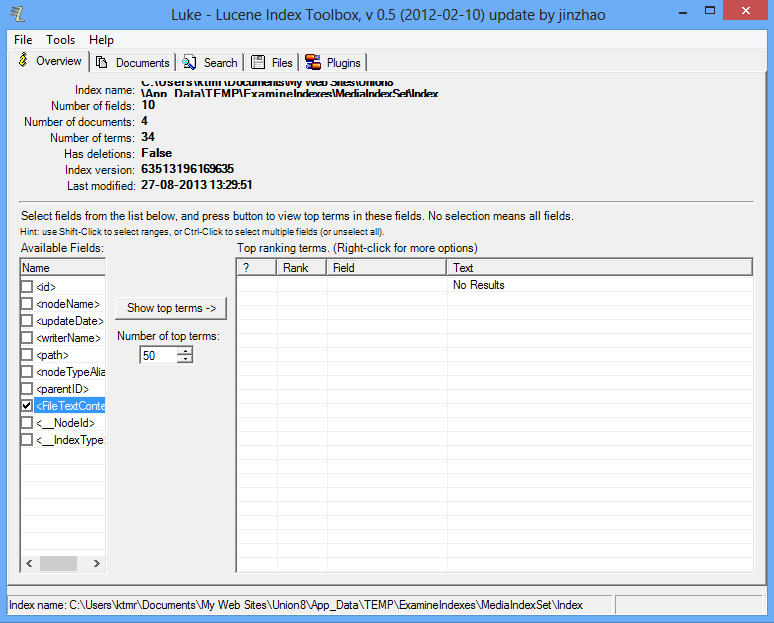Check the <updateDate> field checkbox
774x623 pixels.
(27, 321)
